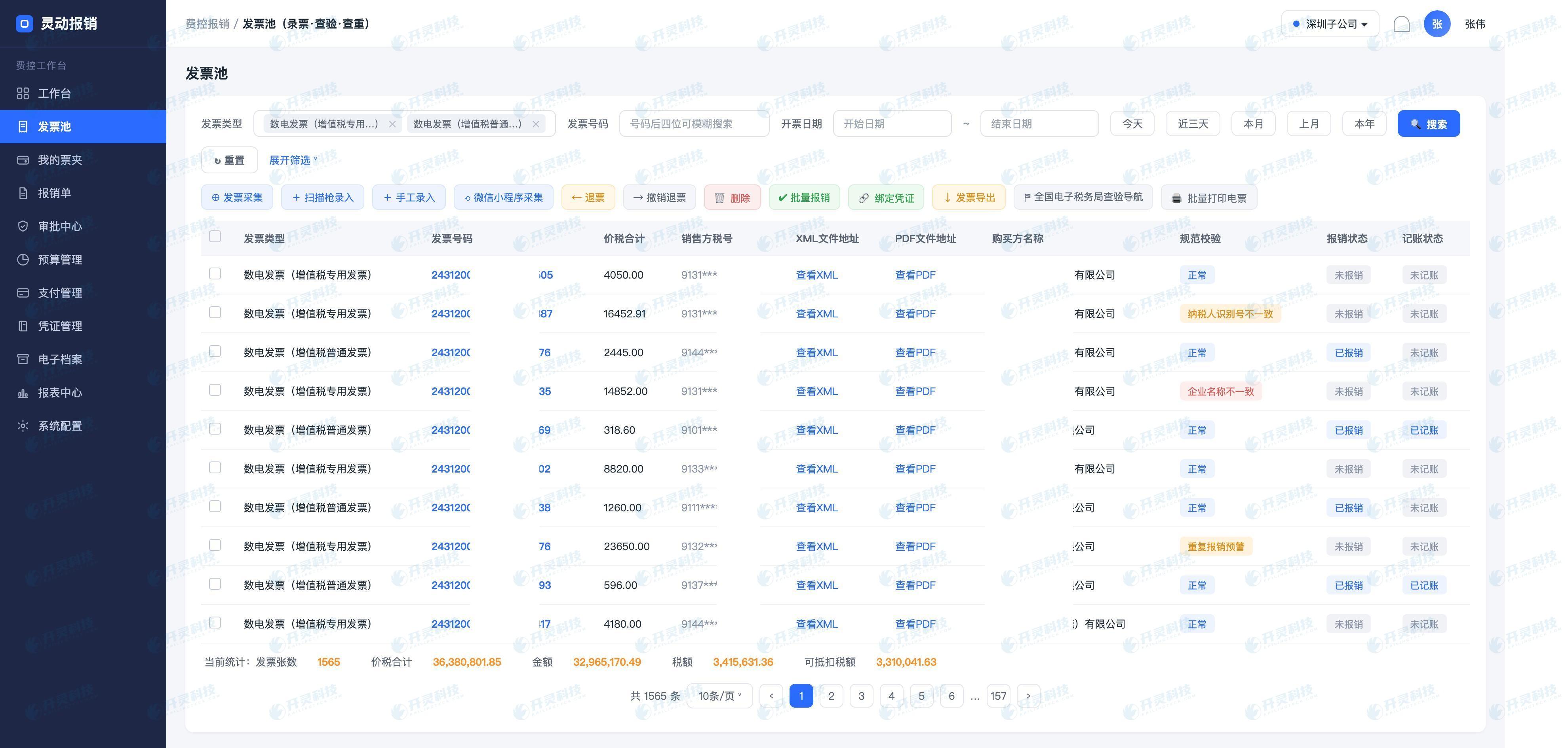This screenshot has width=1568, height=748.
Task: Check the row with 价税合计 2445.00
Action: tap(215, 351)
